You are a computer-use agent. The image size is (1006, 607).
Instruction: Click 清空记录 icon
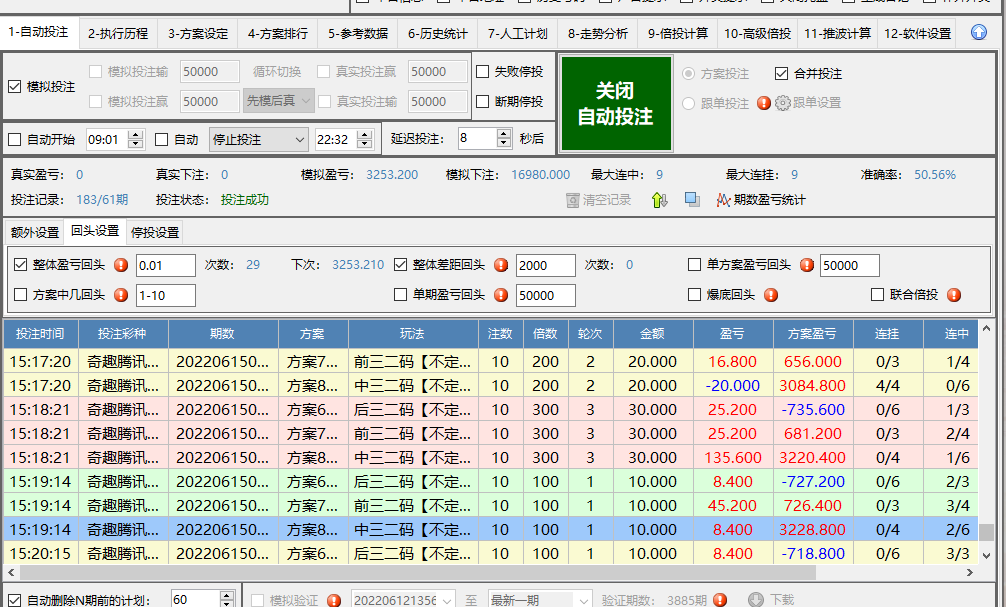[573, 200]
